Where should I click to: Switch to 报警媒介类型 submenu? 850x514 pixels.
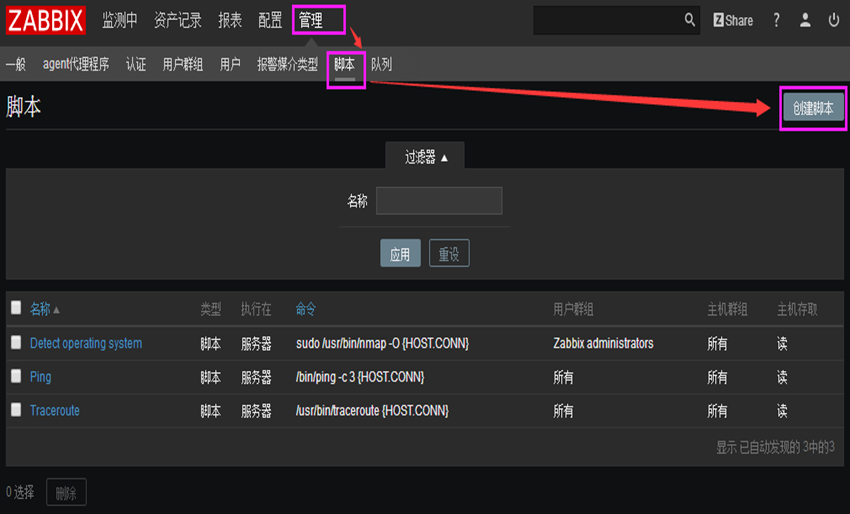[287, 65]
